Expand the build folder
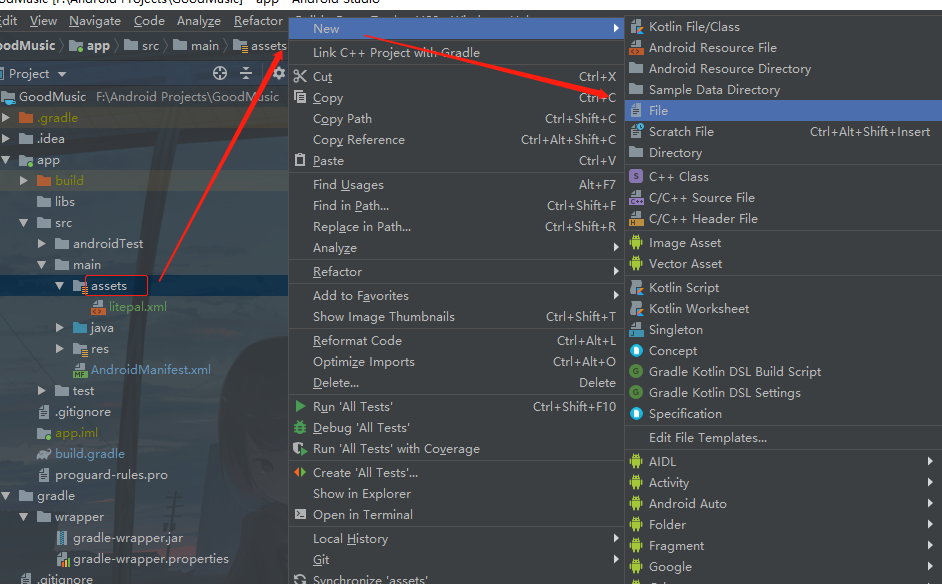The image size is (942, 584). [x=24, y=180]
